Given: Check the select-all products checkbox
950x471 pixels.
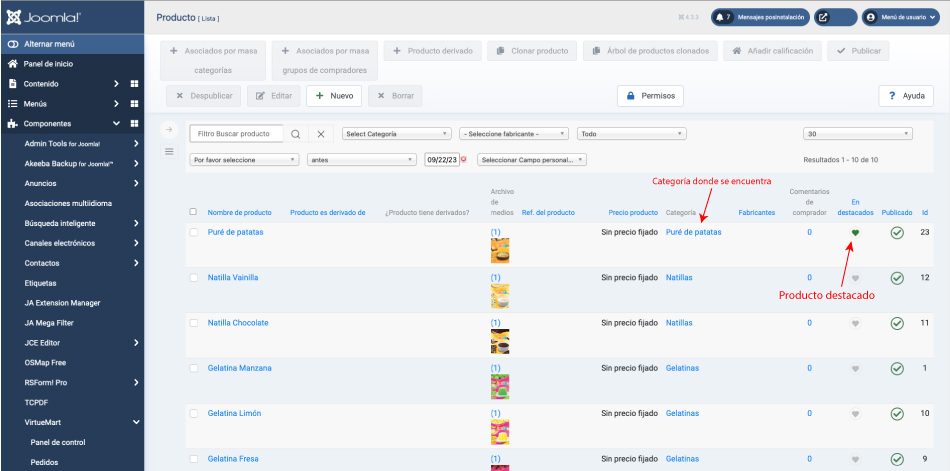Looking at the screenshot, I should pos(193,212).
